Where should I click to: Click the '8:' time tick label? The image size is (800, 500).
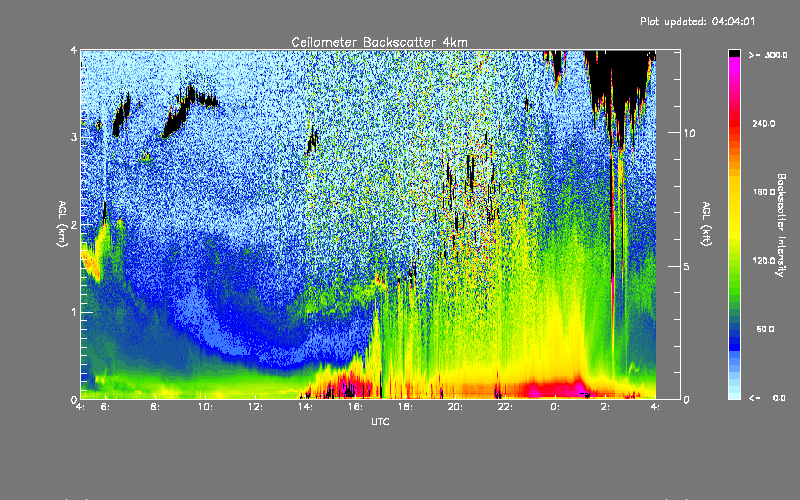(x=155, y=407)
